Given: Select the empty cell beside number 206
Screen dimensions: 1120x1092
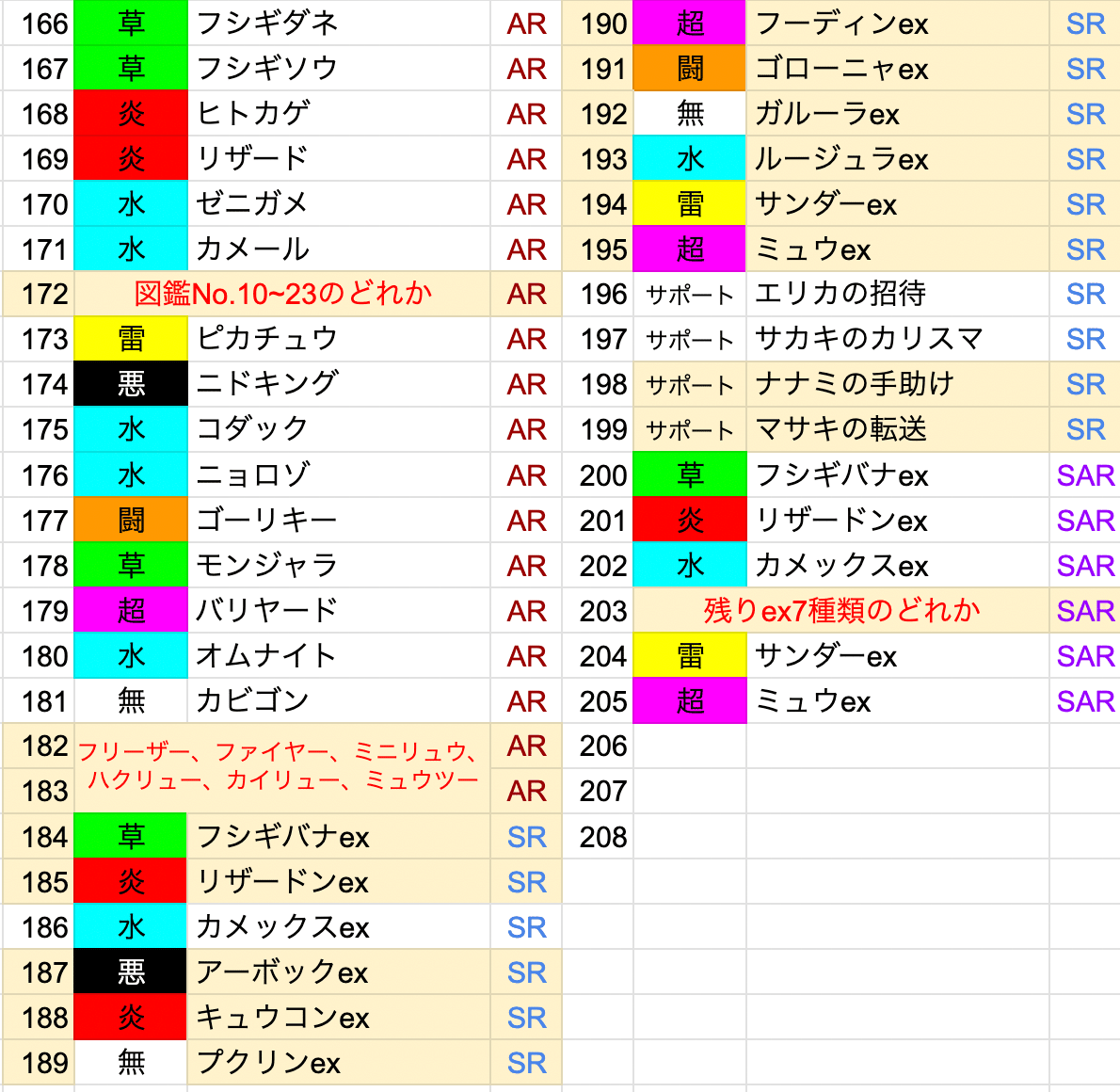Looking at the screenshot, I should point(690,747).
